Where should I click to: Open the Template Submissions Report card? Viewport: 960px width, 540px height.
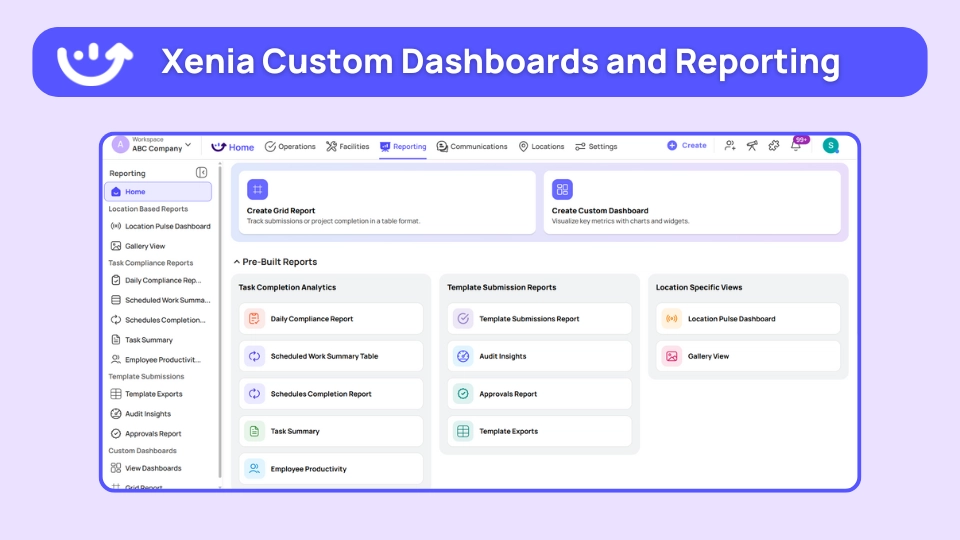(539, 318)
